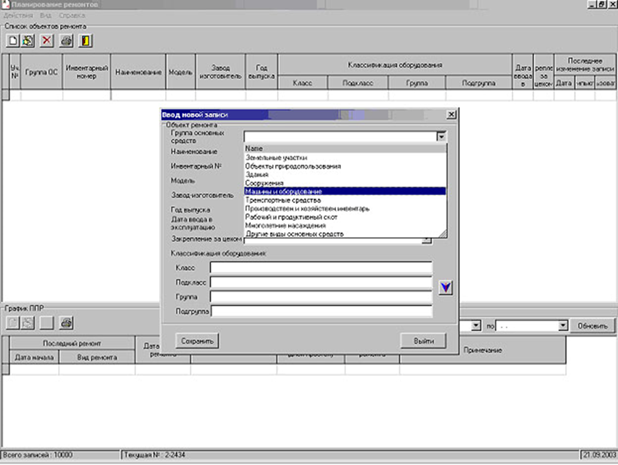Viewport: 618px width, 465px height.
Task: Create a new repair object record
Action: coord(12,41)
